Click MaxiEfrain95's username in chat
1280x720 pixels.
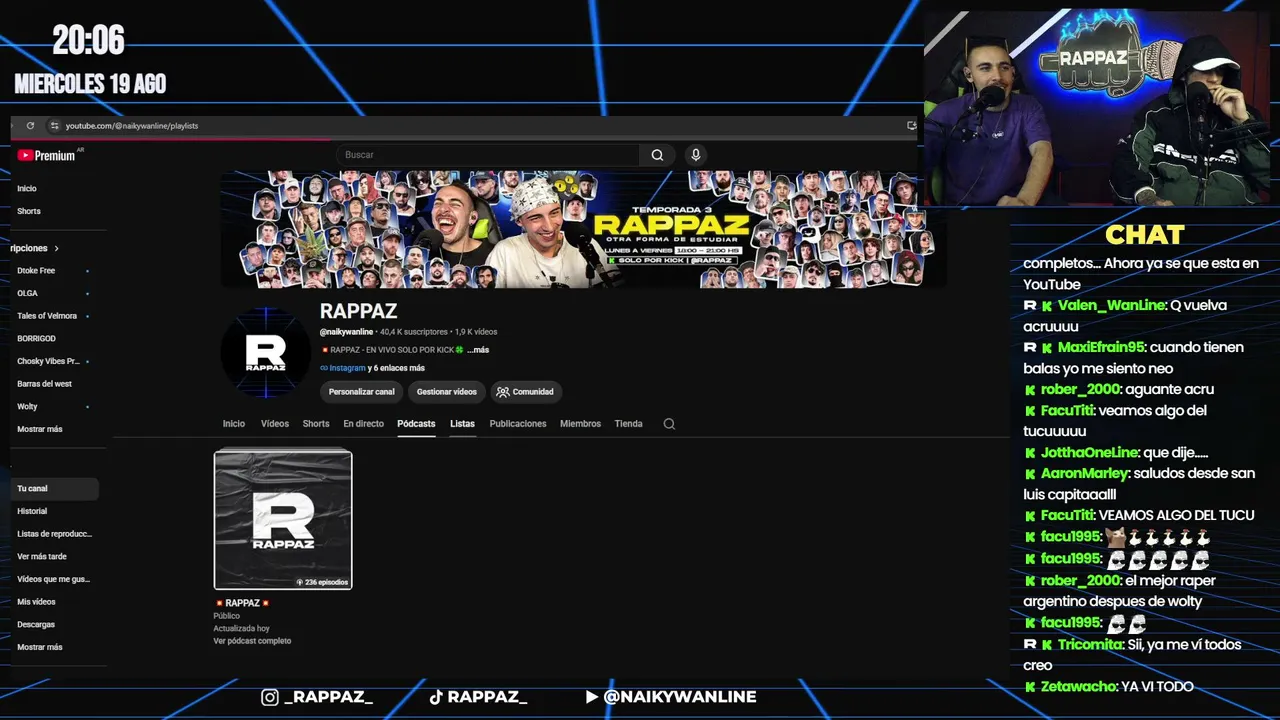1101,347
